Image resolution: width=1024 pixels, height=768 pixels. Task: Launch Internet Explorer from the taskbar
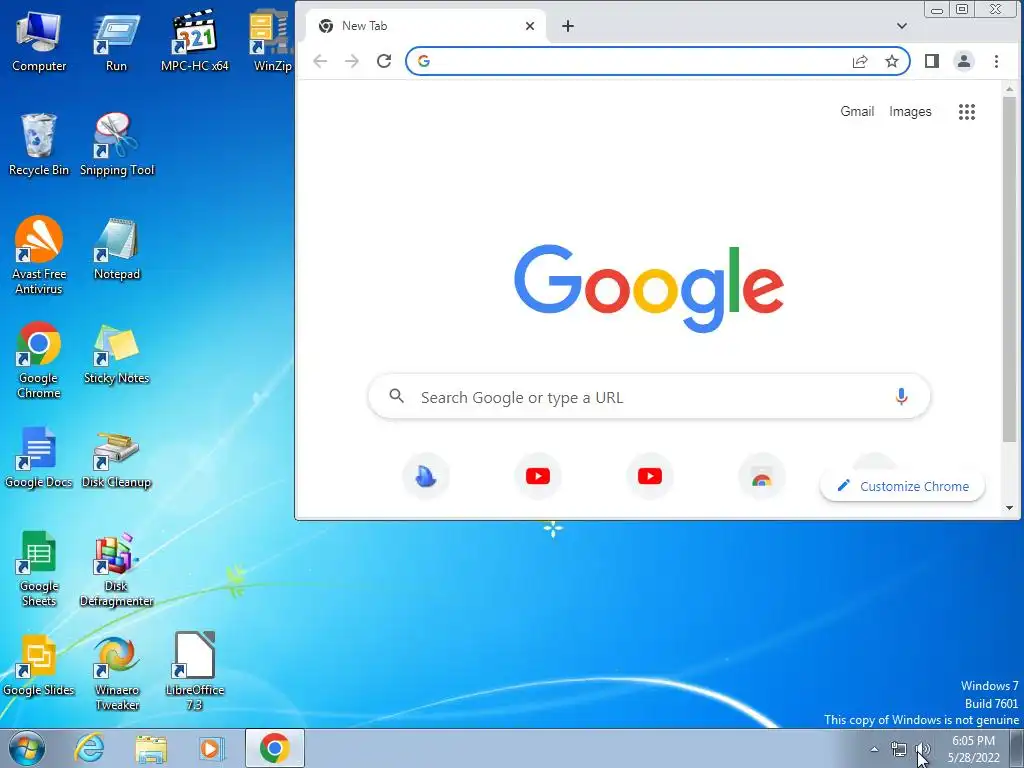(x=89, y=748)
